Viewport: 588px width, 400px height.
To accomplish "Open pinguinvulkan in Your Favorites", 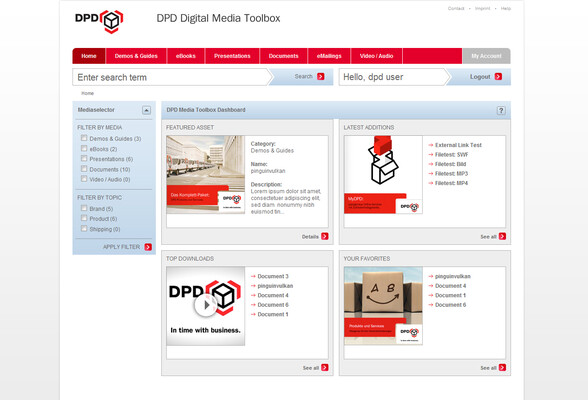I will point(453,276).
